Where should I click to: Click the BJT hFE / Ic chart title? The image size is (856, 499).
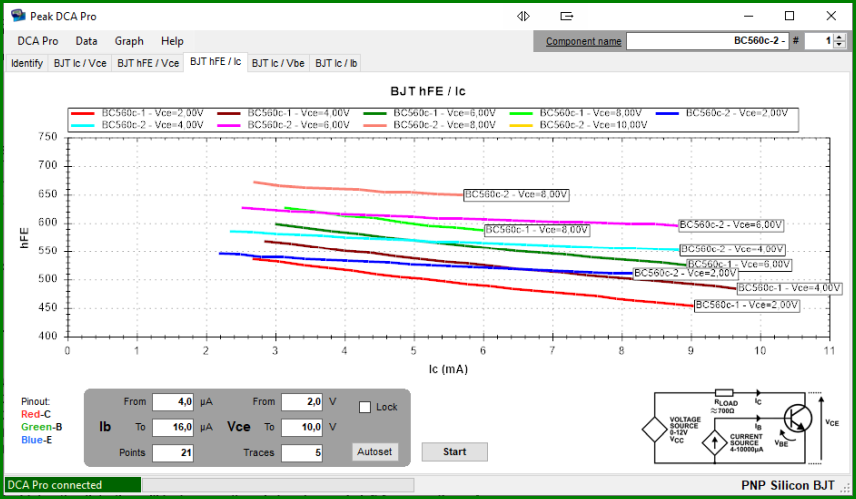[x=427, y=91]
